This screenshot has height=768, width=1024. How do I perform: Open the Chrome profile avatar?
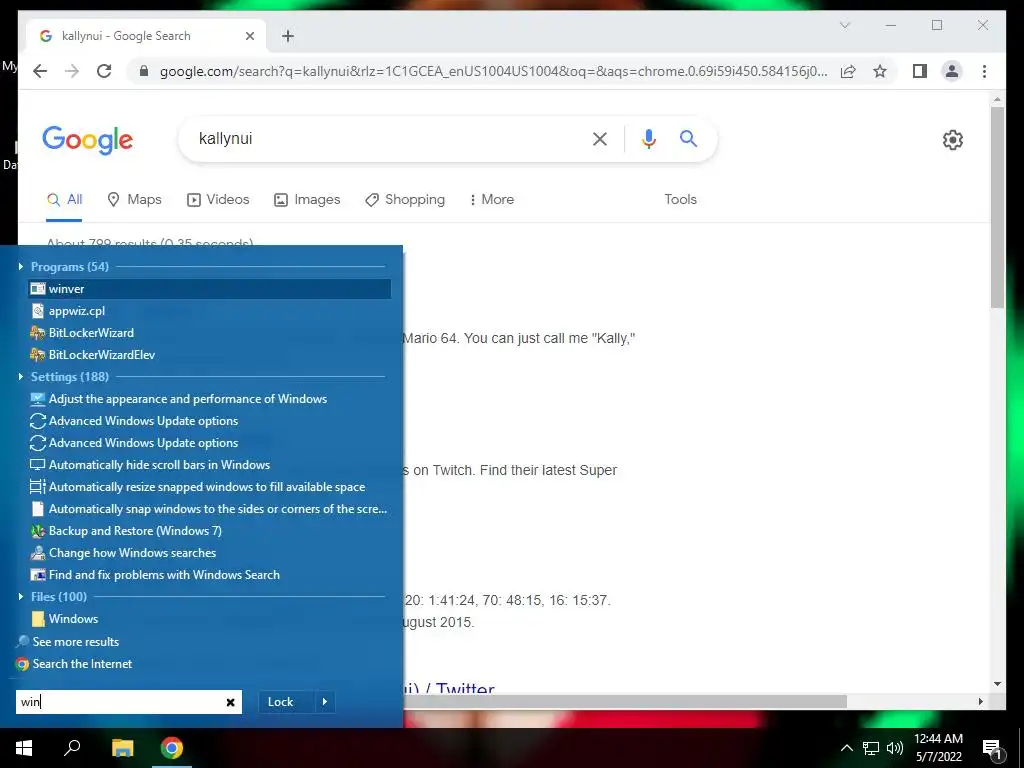point(952,71)
